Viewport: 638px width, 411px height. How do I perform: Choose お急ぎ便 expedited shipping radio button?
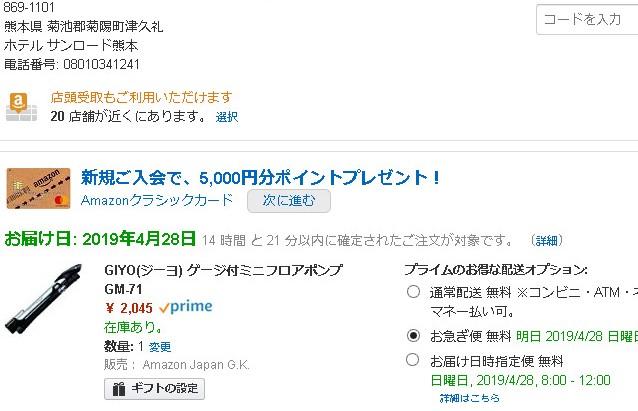pyautogui.click(x=413, y=335)
